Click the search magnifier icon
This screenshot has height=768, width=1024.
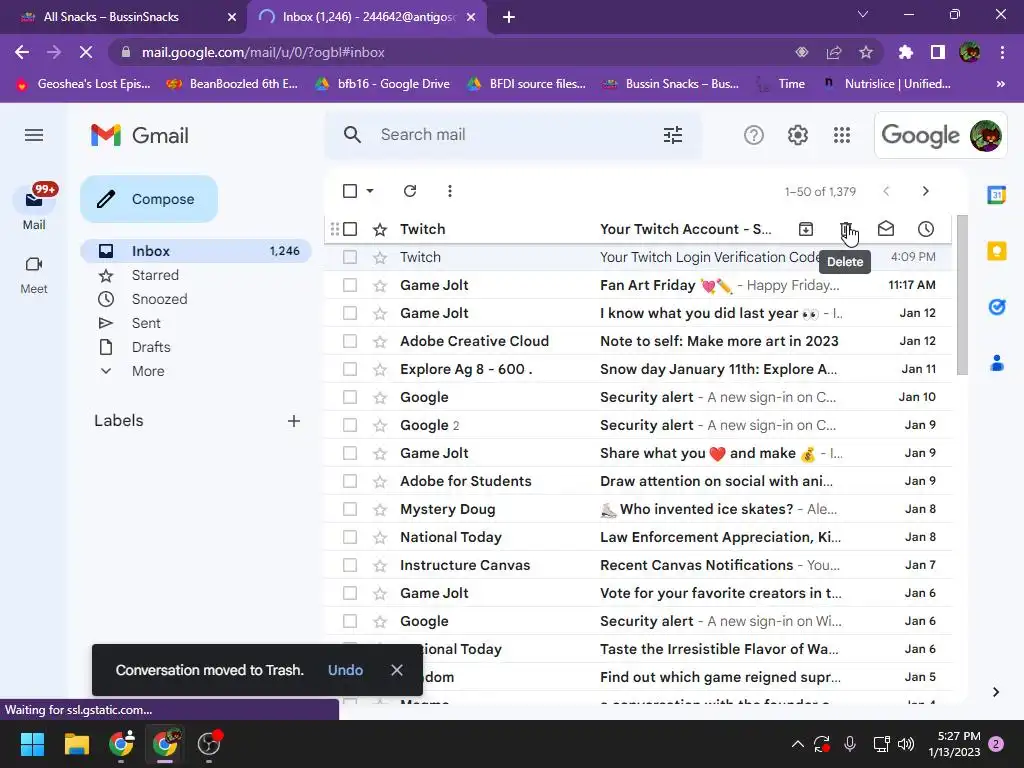click(x=352, y=135)
